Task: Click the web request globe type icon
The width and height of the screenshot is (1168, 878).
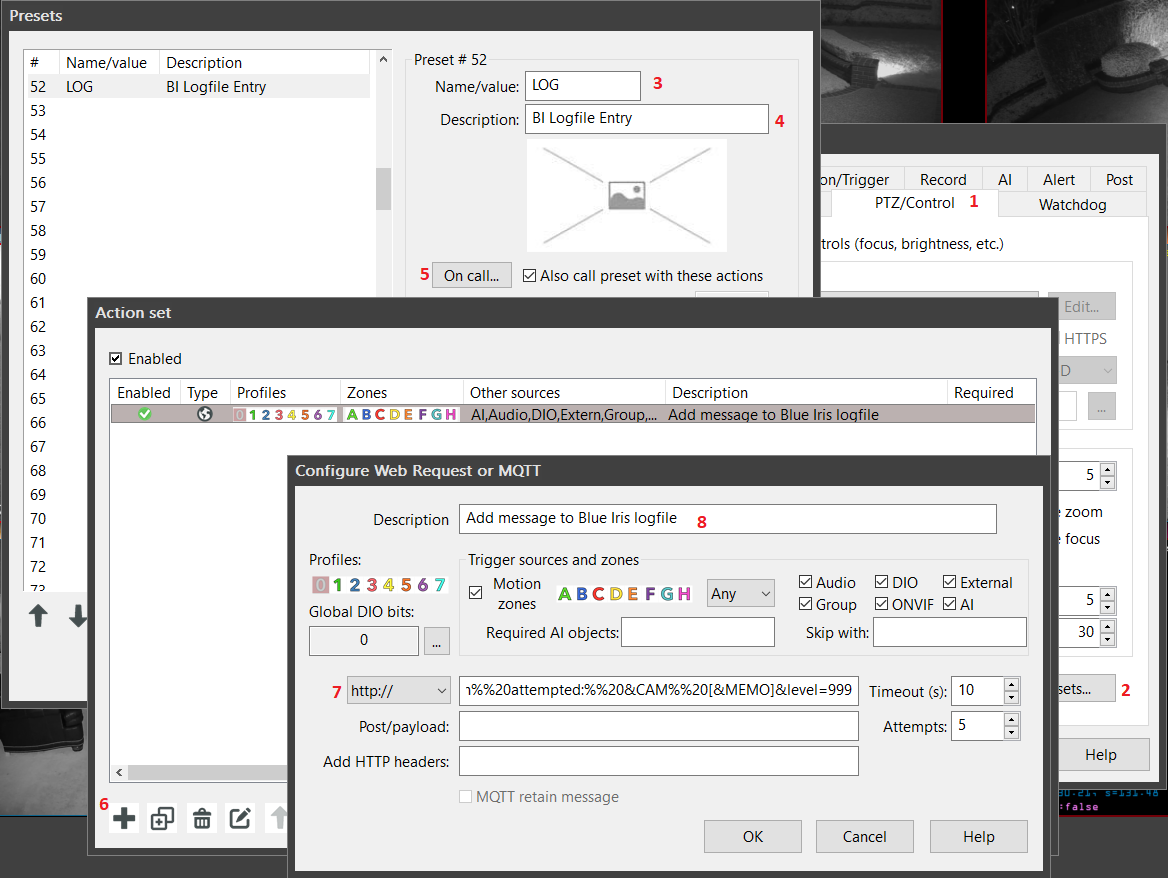Action: click(x=205, y=414)
